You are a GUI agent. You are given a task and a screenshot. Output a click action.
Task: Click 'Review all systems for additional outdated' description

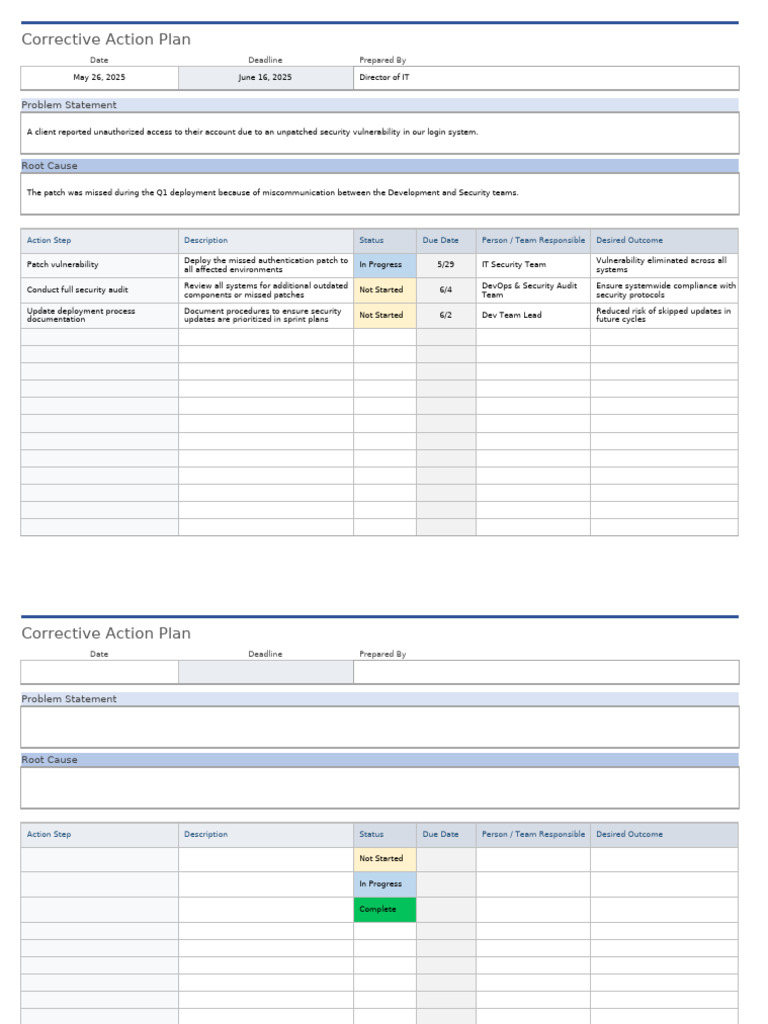click(x=266, y=290)
